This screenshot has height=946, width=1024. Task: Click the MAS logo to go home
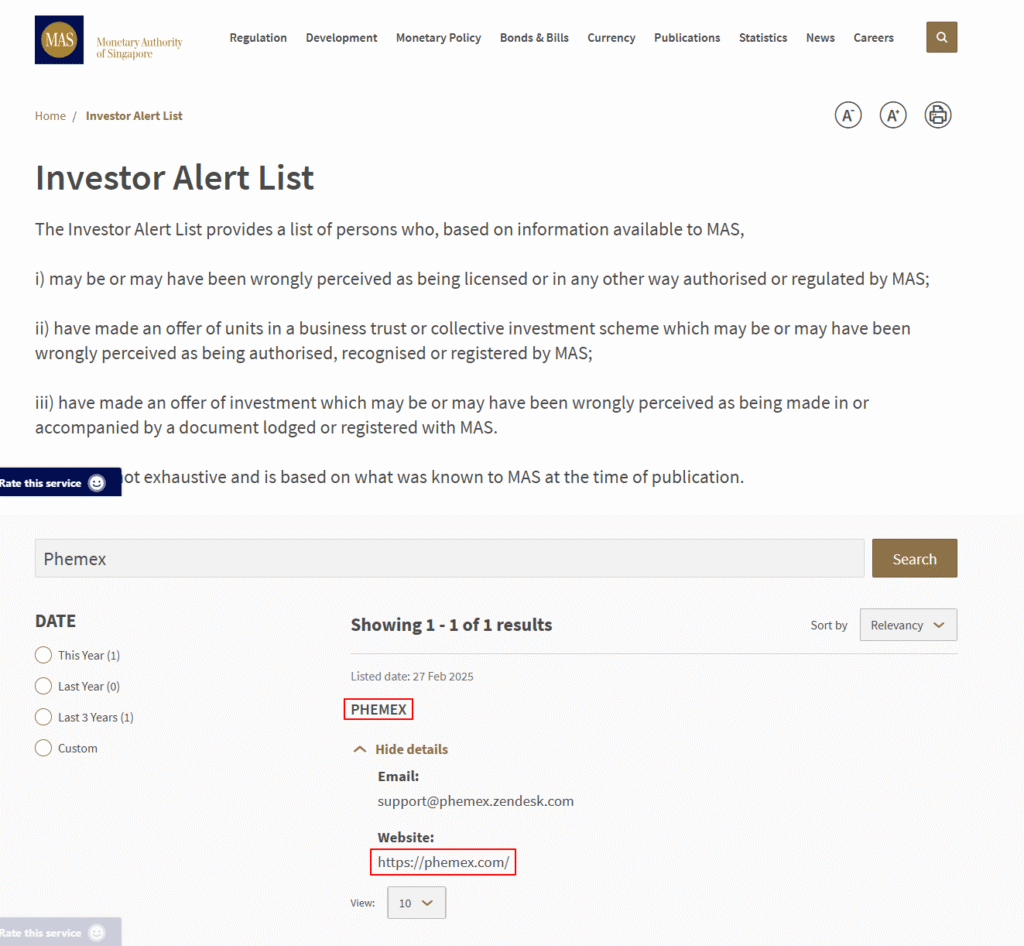[x=59, y=41]
